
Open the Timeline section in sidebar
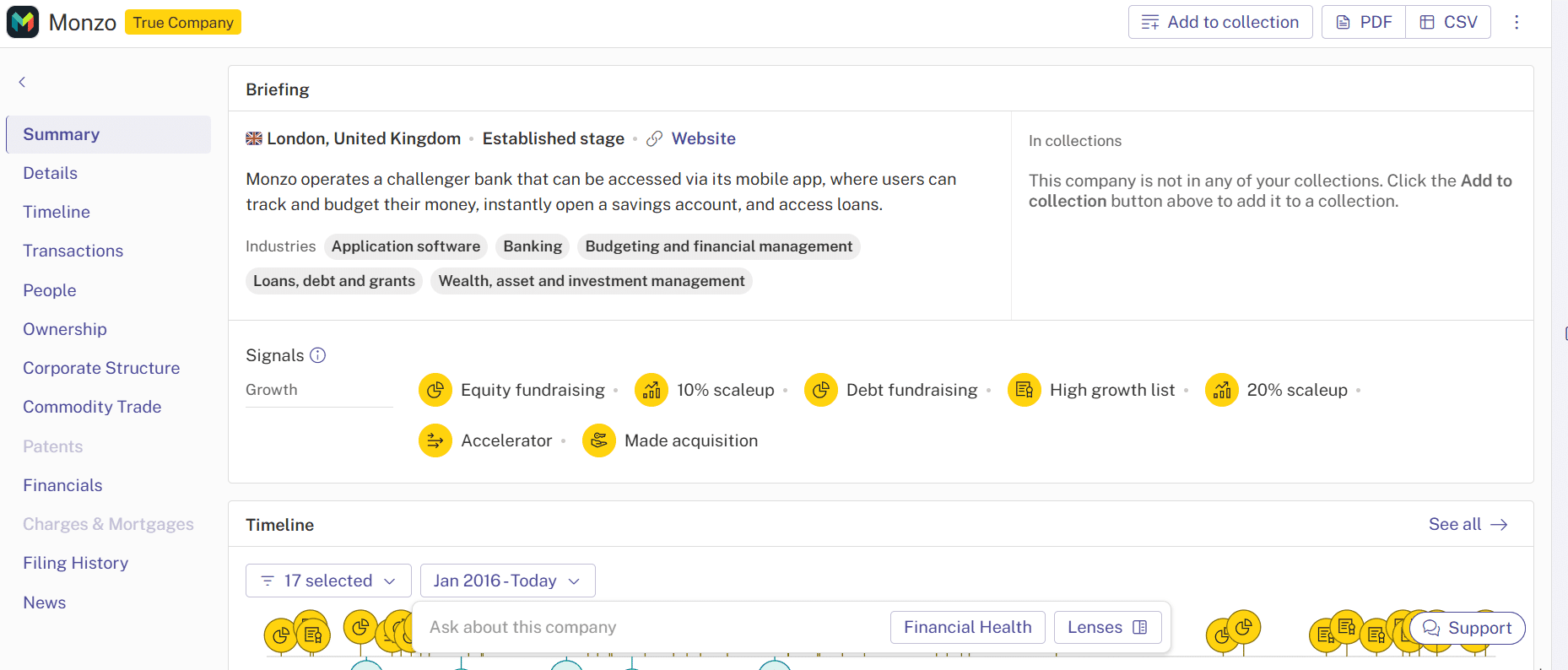coord(57,212)
